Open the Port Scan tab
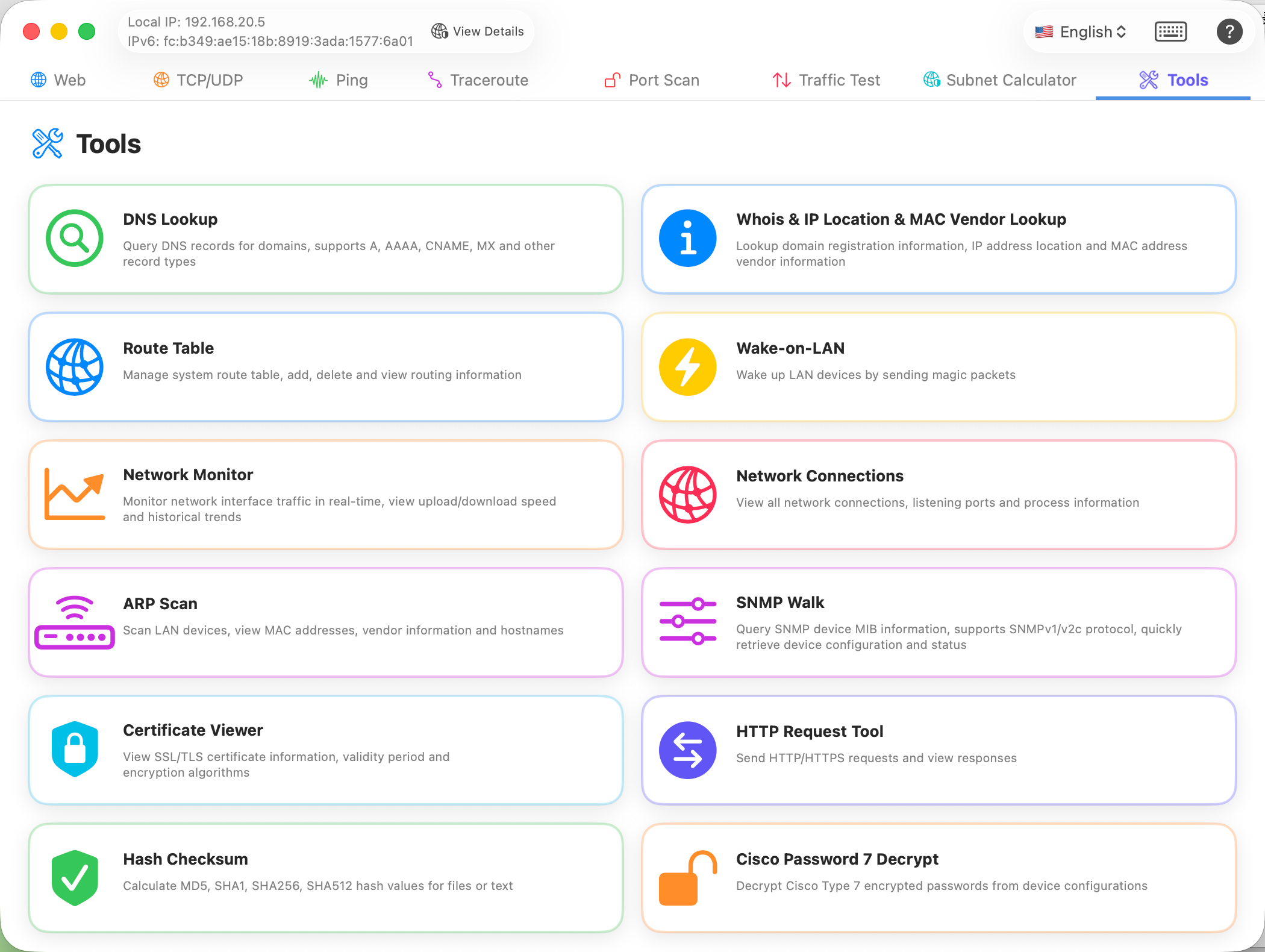This screenshot has height=952, width=1265. [651, 80]
